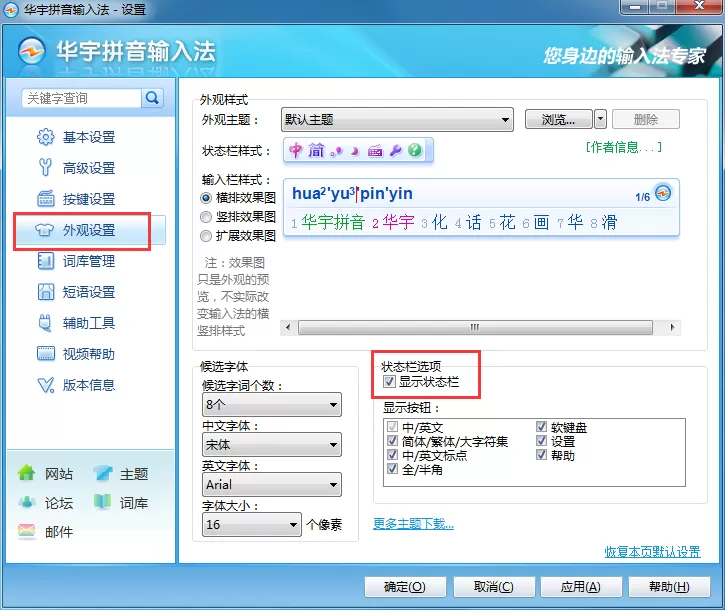
Task: Click the check icon for 版本信息
Action: 45,385
